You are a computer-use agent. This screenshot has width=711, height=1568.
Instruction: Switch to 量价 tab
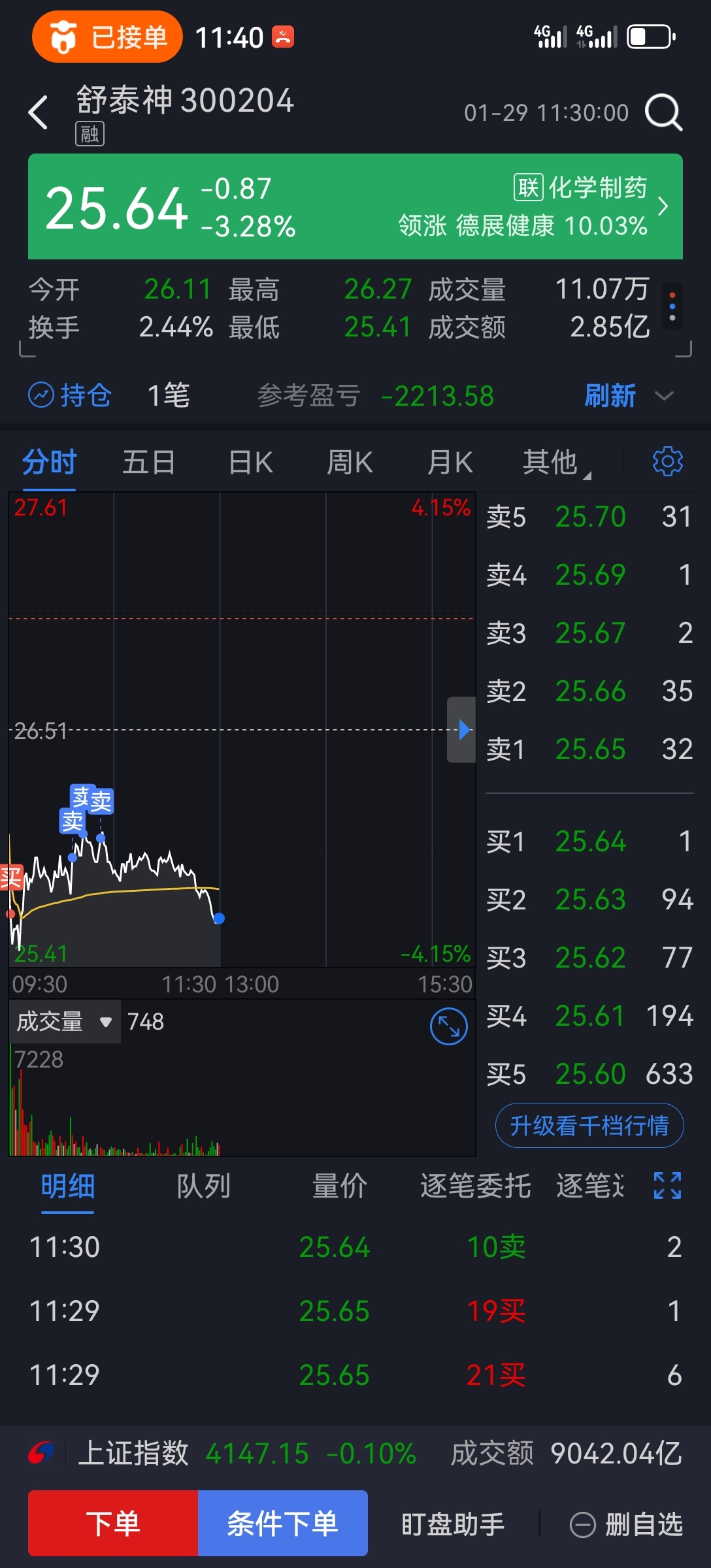340,1186
